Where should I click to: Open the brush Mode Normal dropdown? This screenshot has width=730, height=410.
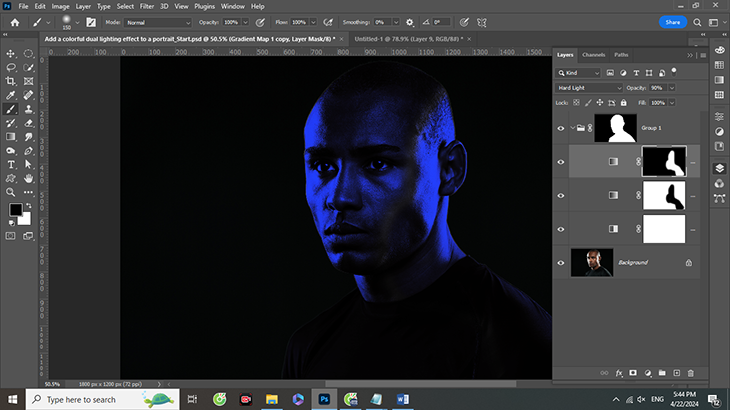[x=158, y=21]
